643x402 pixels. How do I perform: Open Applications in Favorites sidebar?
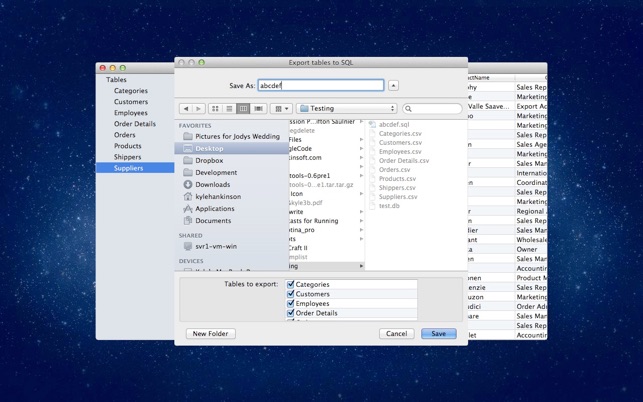click(x=214, y=209)
